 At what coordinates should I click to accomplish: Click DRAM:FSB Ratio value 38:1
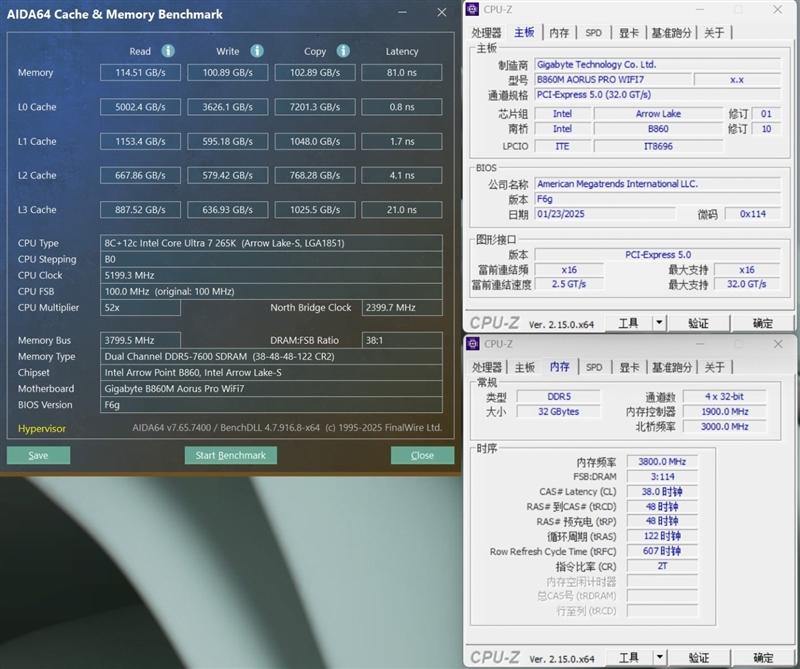402,340
